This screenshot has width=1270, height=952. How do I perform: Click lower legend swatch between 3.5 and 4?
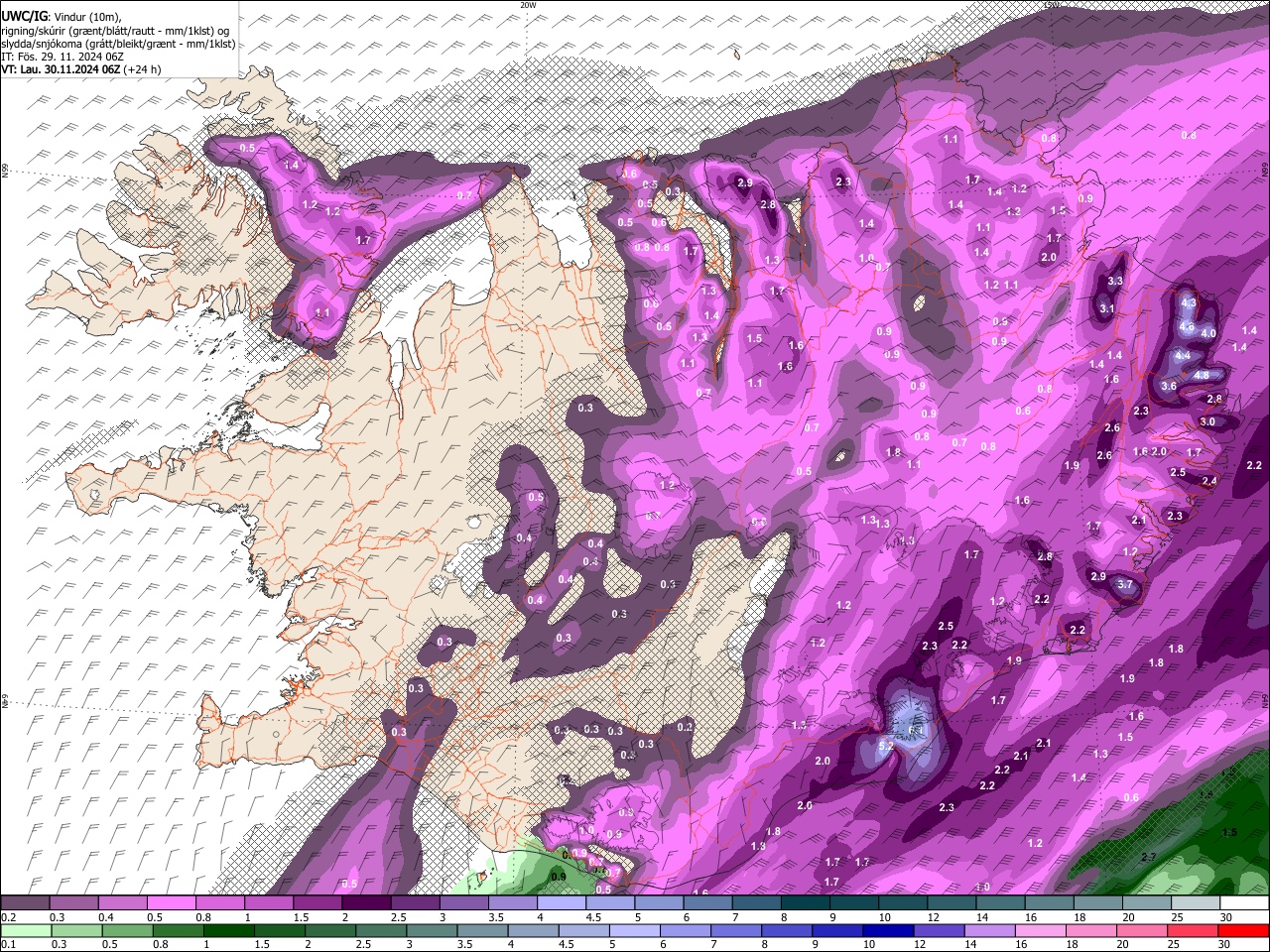click(x=481, y=930)
